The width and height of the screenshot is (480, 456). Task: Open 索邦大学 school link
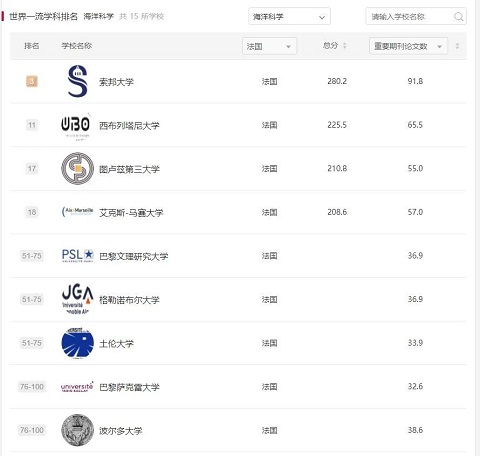116,82
